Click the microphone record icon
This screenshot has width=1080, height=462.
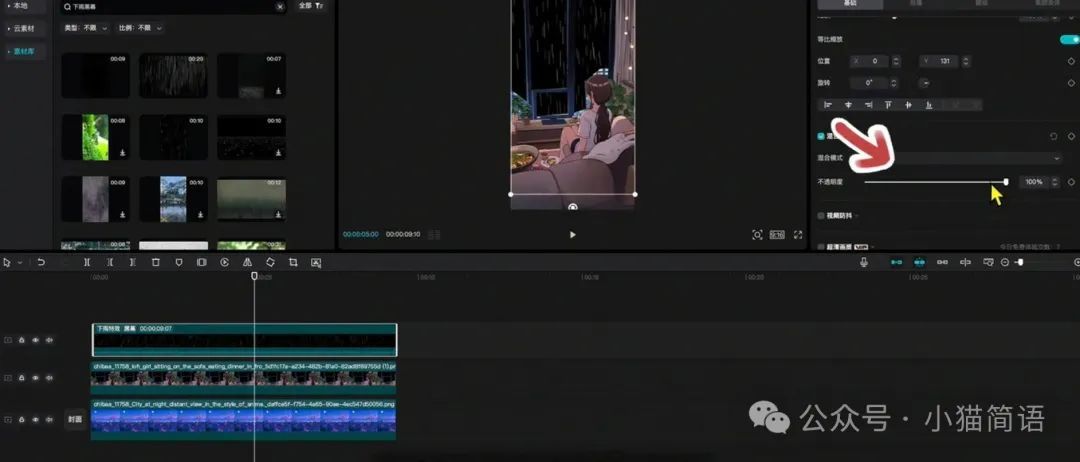[864, 262]
